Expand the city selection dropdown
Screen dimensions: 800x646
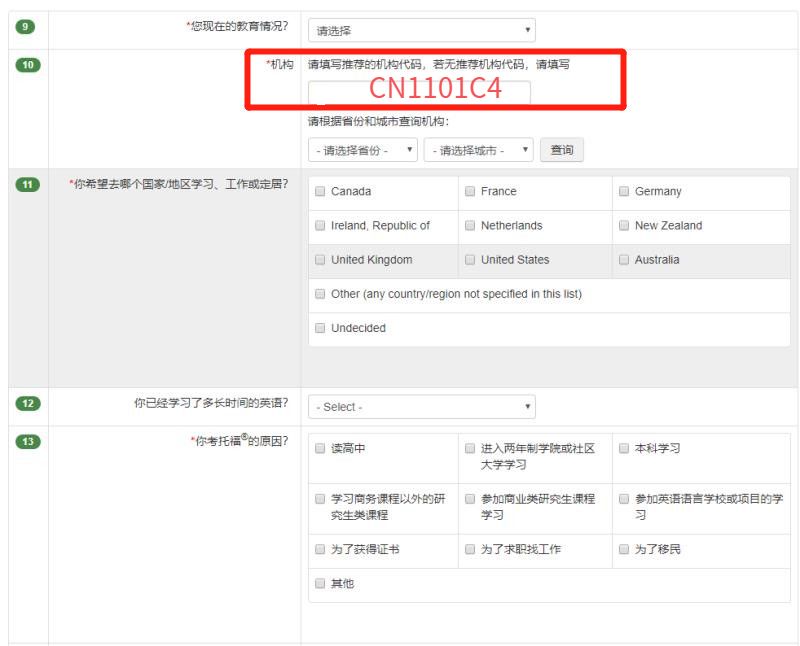click(478, 150)
